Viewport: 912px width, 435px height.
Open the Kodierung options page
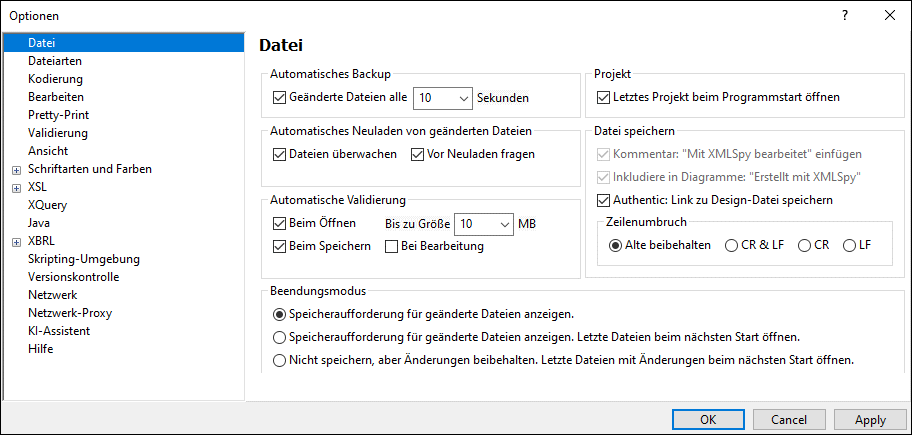pos(55,79)
